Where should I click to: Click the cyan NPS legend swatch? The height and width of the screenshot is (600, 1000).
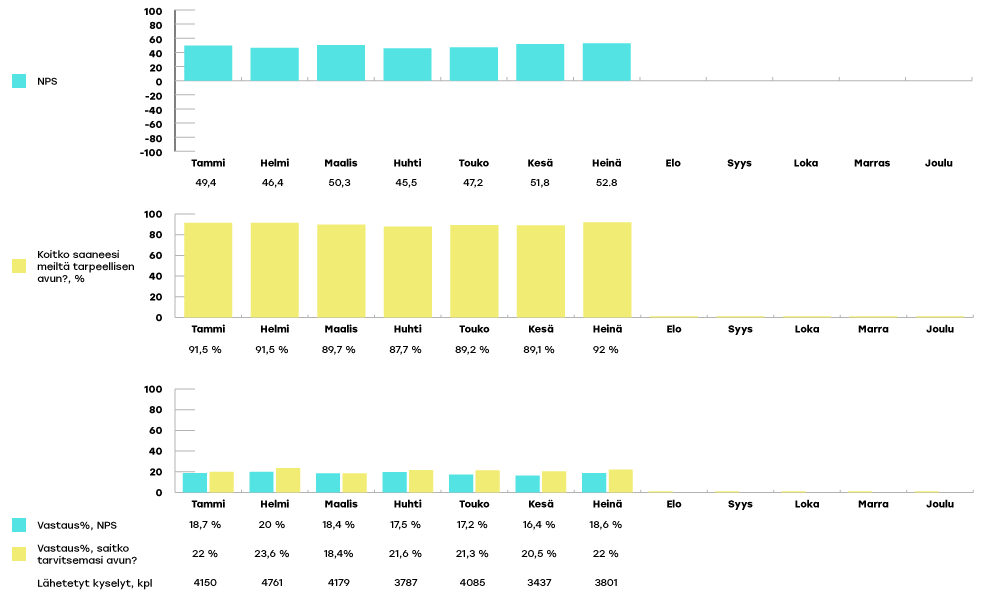pos(18,81)
